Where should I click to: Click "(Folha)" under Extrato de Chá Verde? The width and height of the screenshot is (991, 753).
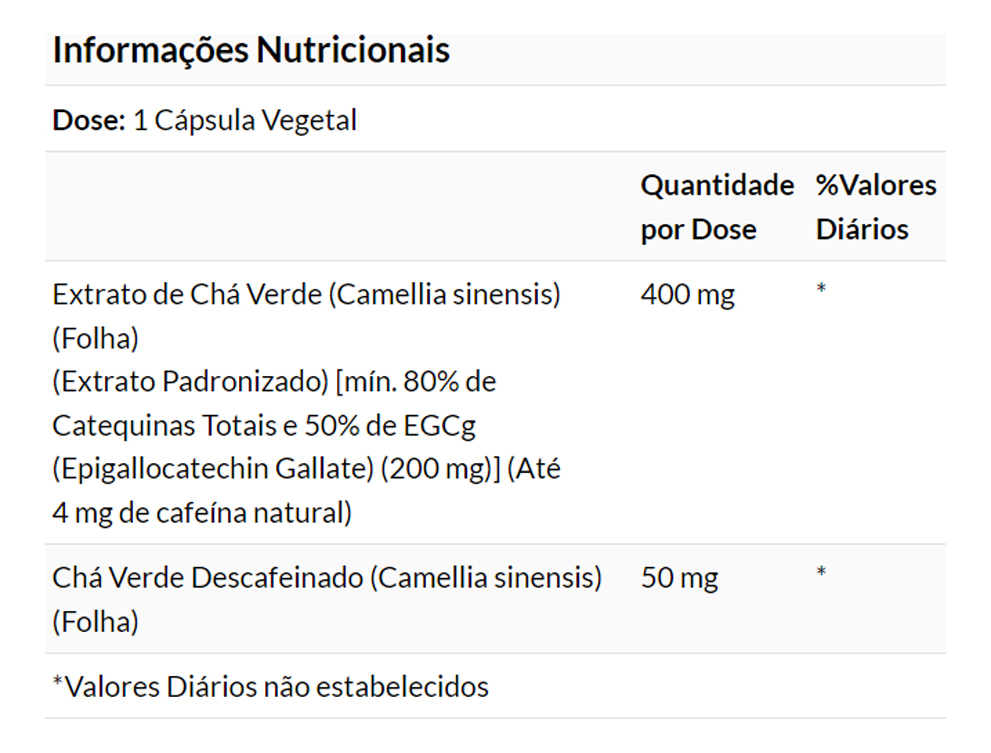click(x=95, y=339)
